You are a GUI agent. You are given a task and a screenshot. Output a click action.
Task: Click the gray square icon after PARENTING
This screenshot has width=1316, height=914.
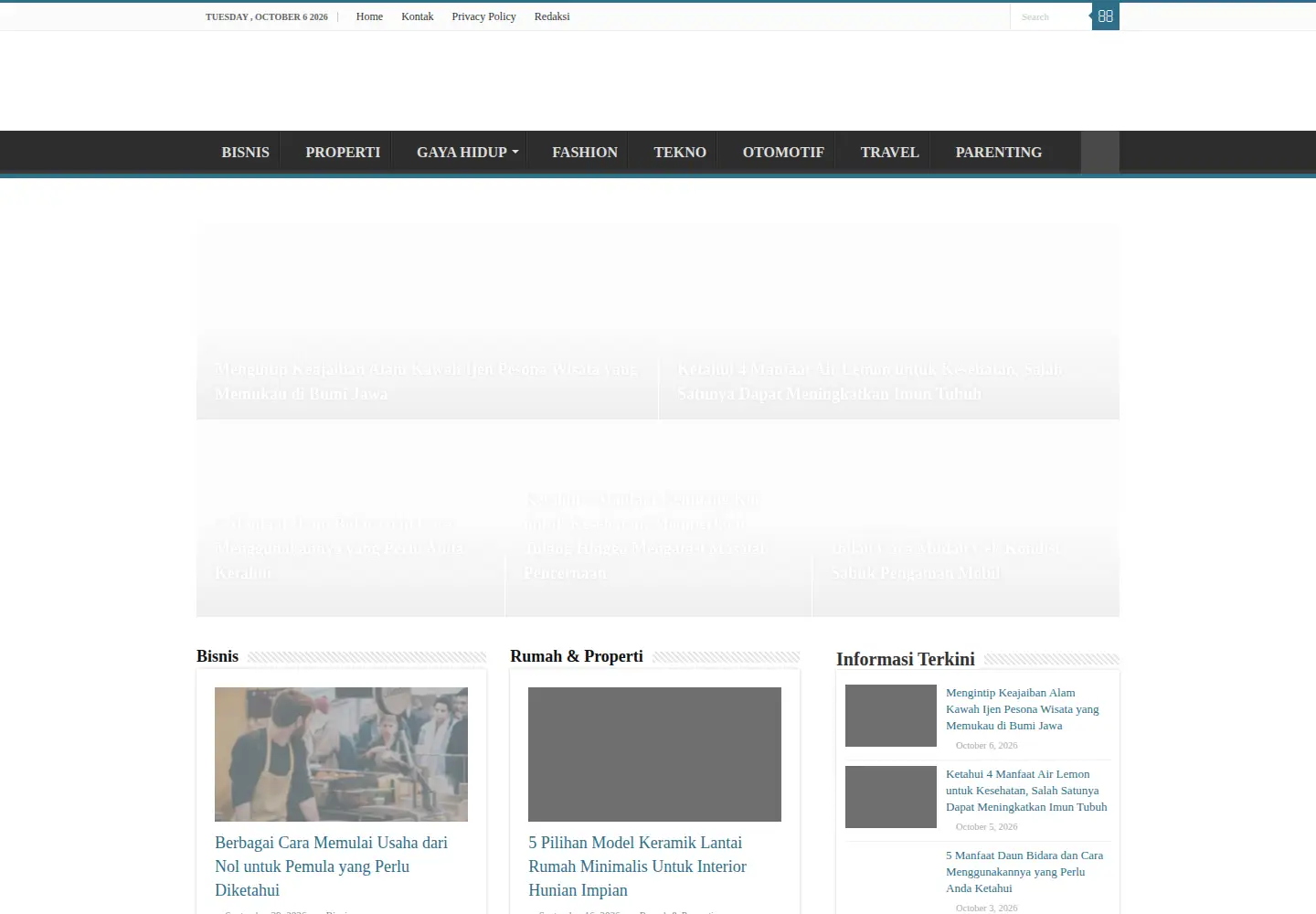tap(1100, 153)
